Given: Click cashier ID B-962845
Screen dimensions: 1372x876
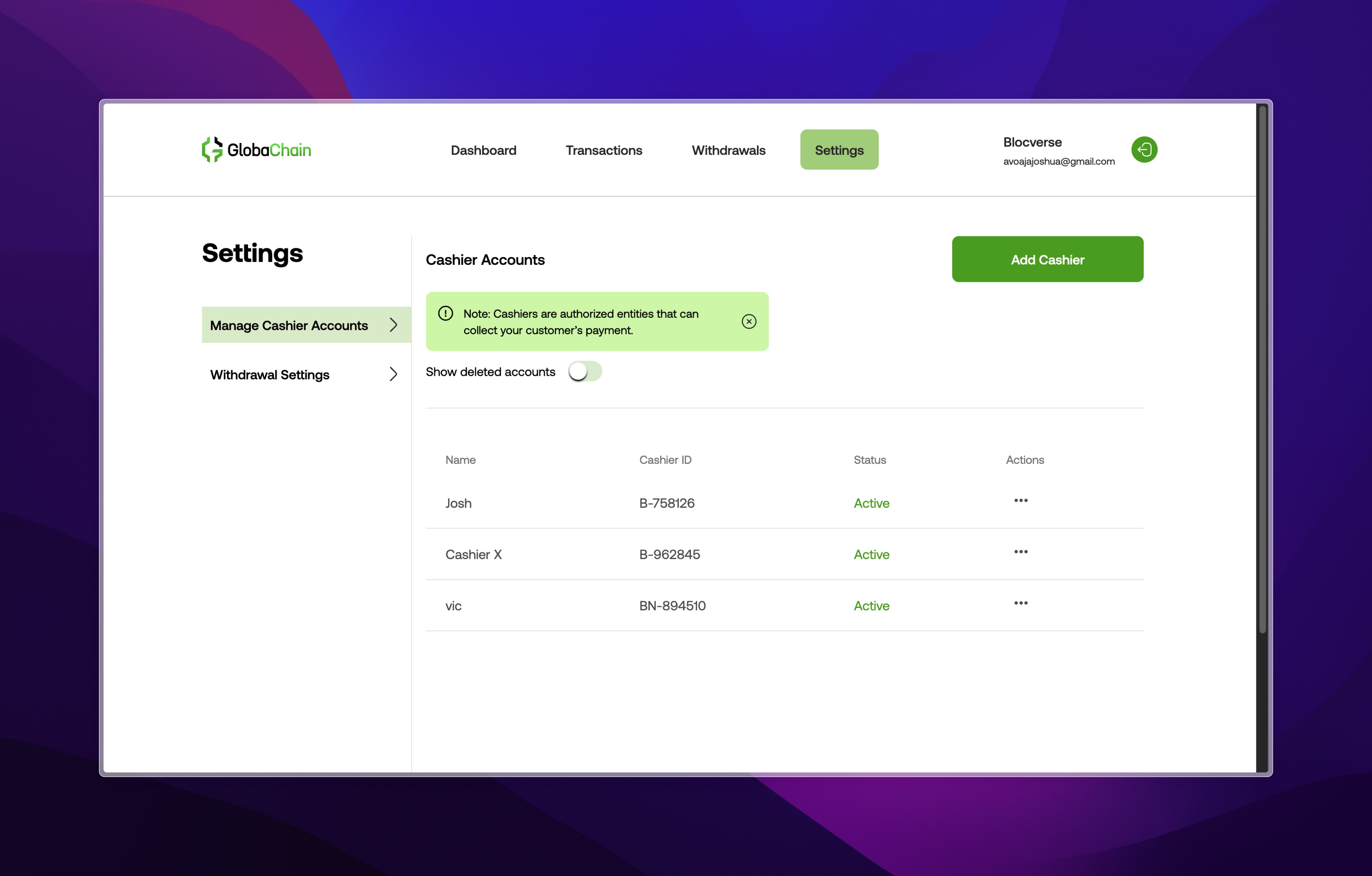Looking at the screenshot, I should pos(670,555).
